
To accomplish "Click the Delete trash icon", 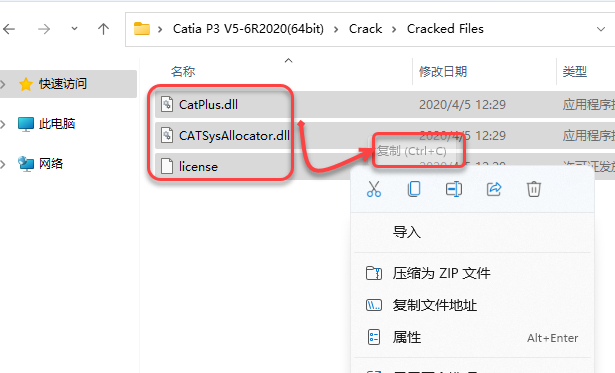I will pyautogui.click(x=533, y=189).
